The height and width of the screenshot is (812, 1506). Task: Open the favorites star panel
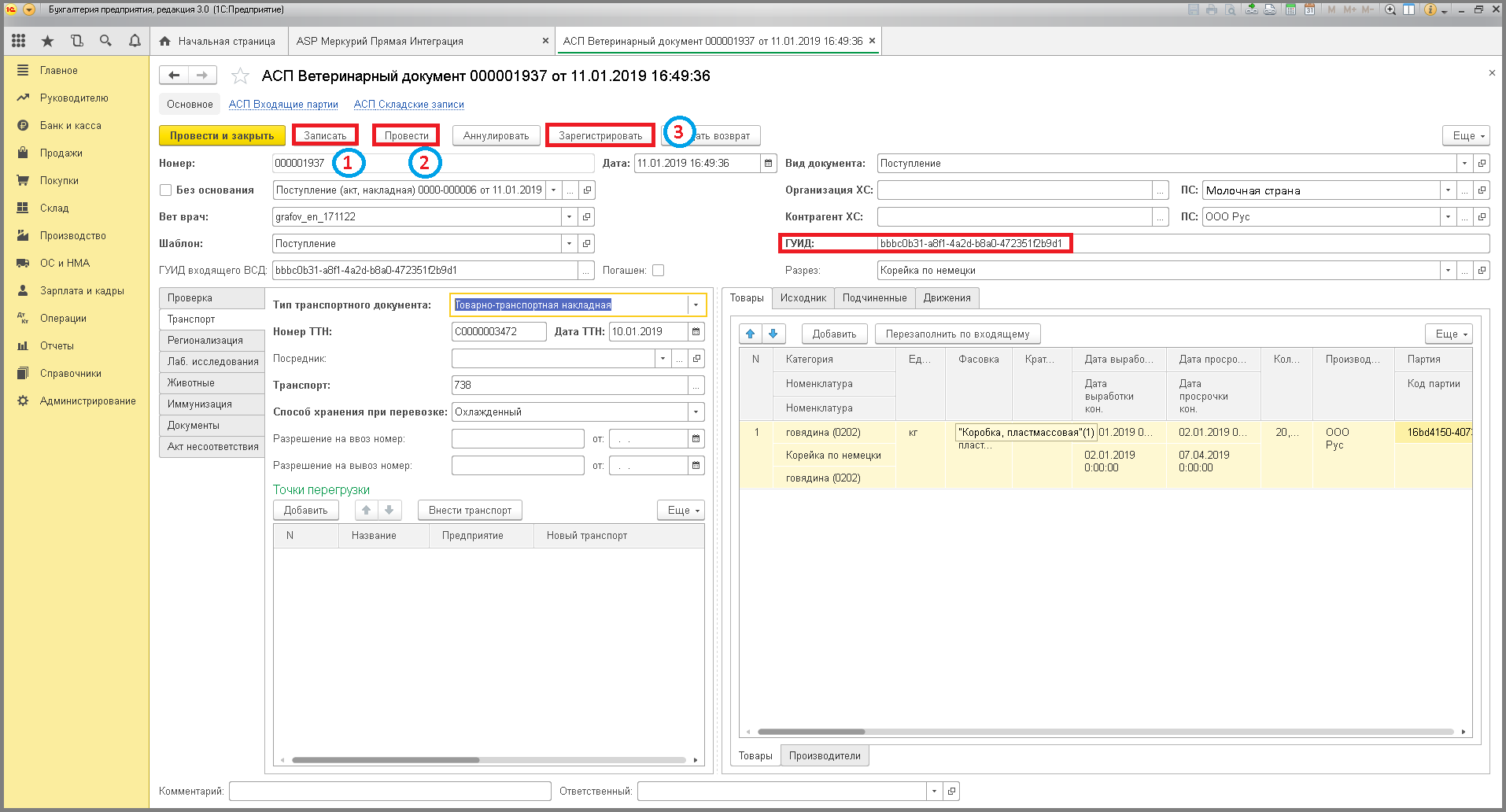(x=47, y=41)
